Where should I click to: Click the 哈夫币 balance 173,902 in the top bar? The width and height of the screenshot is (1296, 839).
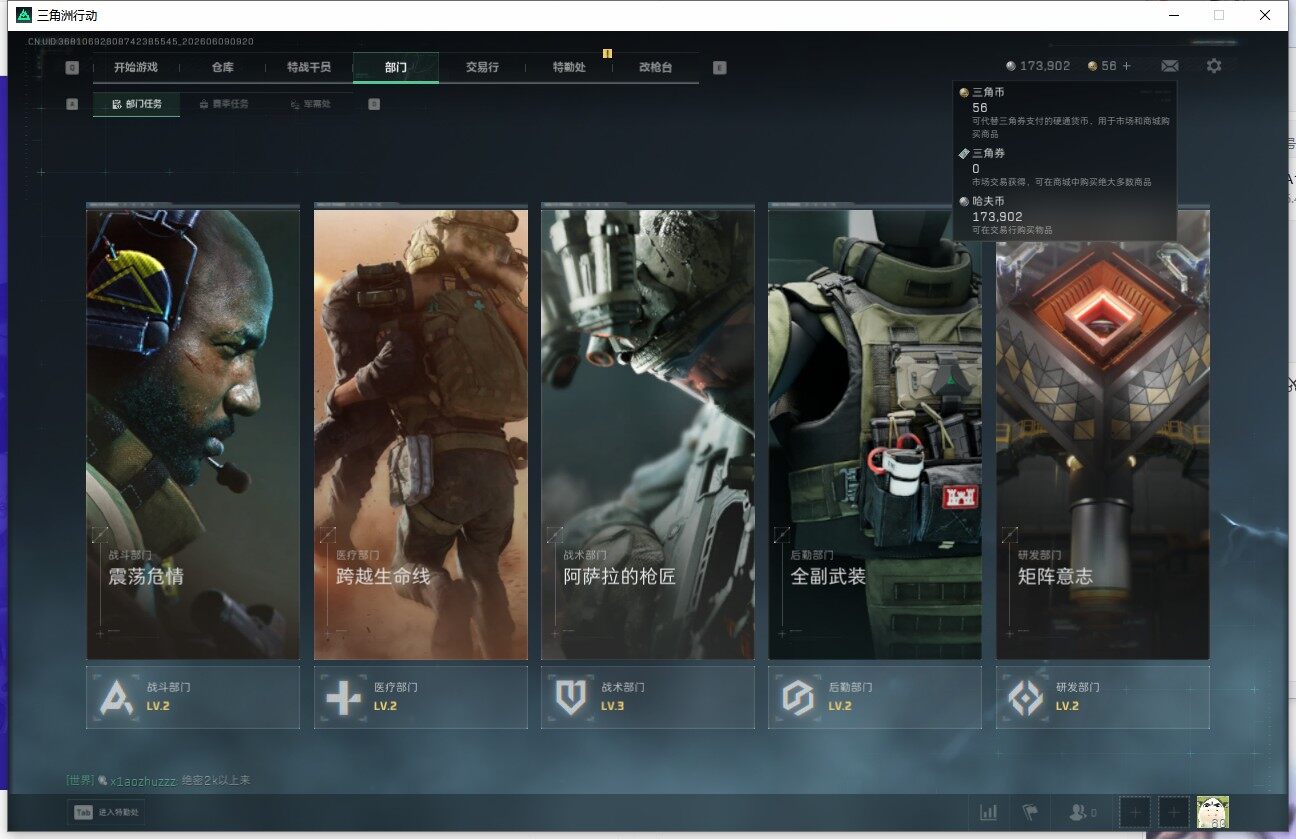point(1038,66)
